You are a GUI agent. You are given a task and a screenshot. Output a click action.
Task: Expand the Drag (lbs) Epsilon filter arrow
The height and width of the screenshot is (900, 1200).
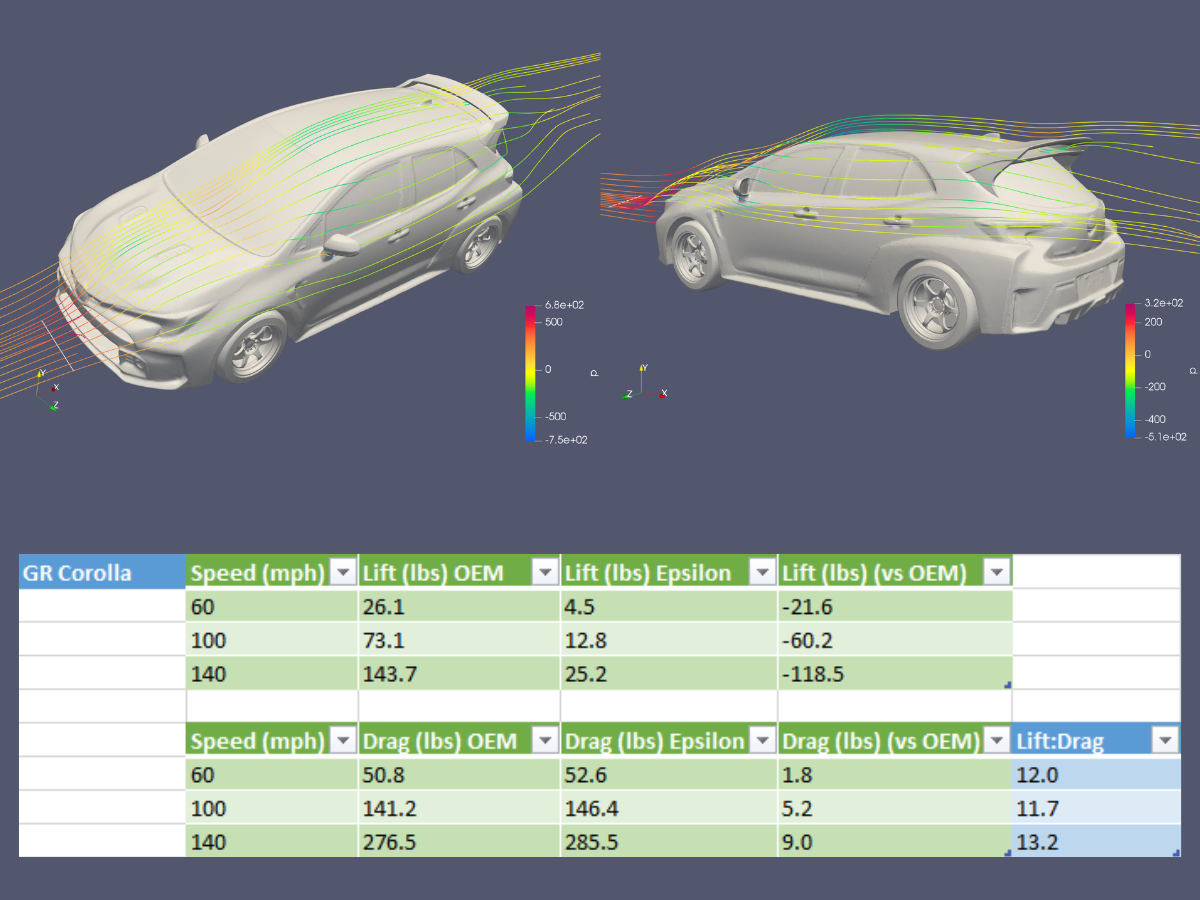pyautogui.click(x=763, y=740)
